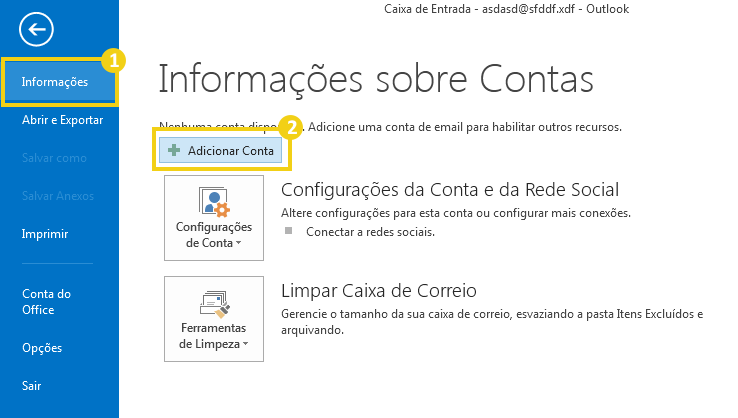Click Sair to exit Outlook

[32, 385]
